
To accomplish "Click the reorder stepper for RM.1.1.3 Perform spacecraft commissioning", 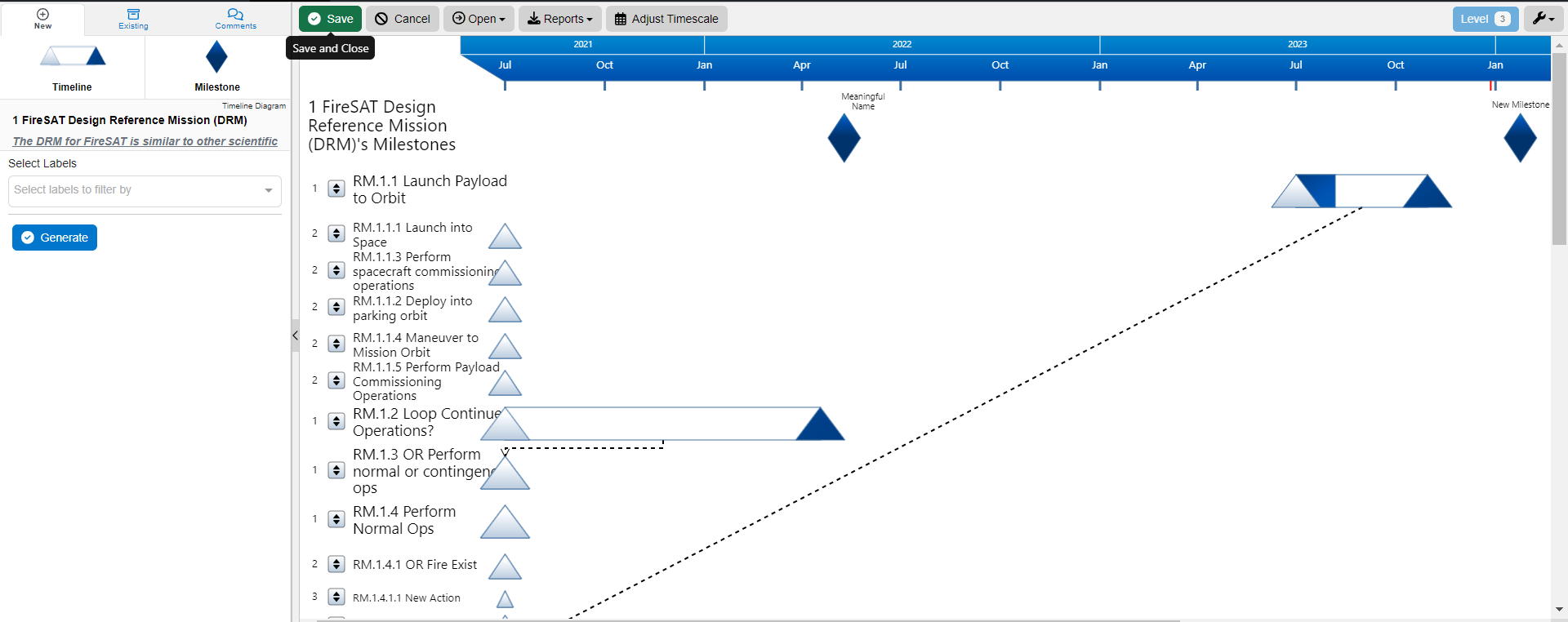I will [336, 270].
